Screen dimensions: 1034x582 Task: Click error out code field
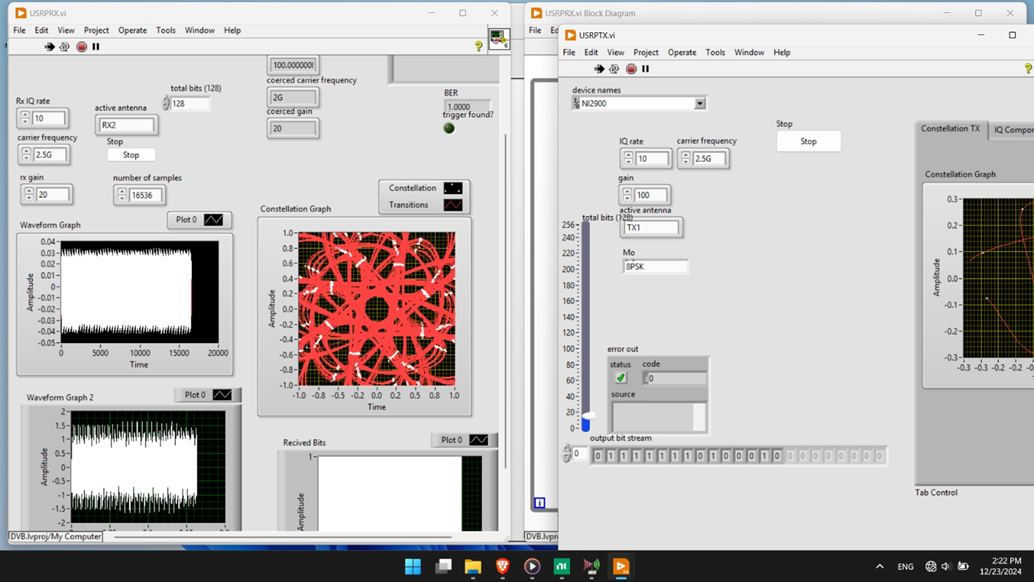coord(674,378)
